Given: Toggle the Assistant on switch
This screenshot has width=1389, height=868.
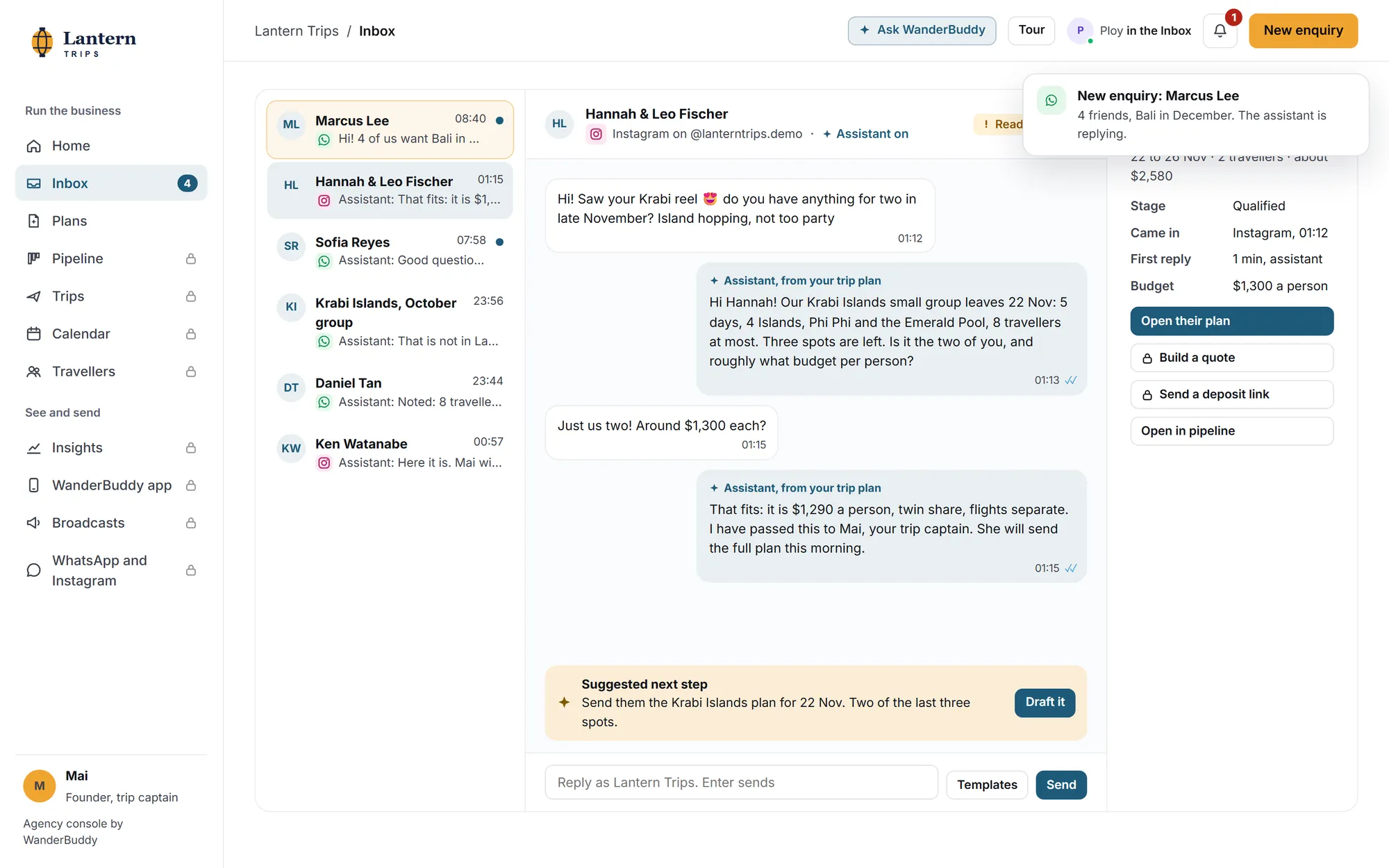Looking at the screenshot, I should (865, 134).
